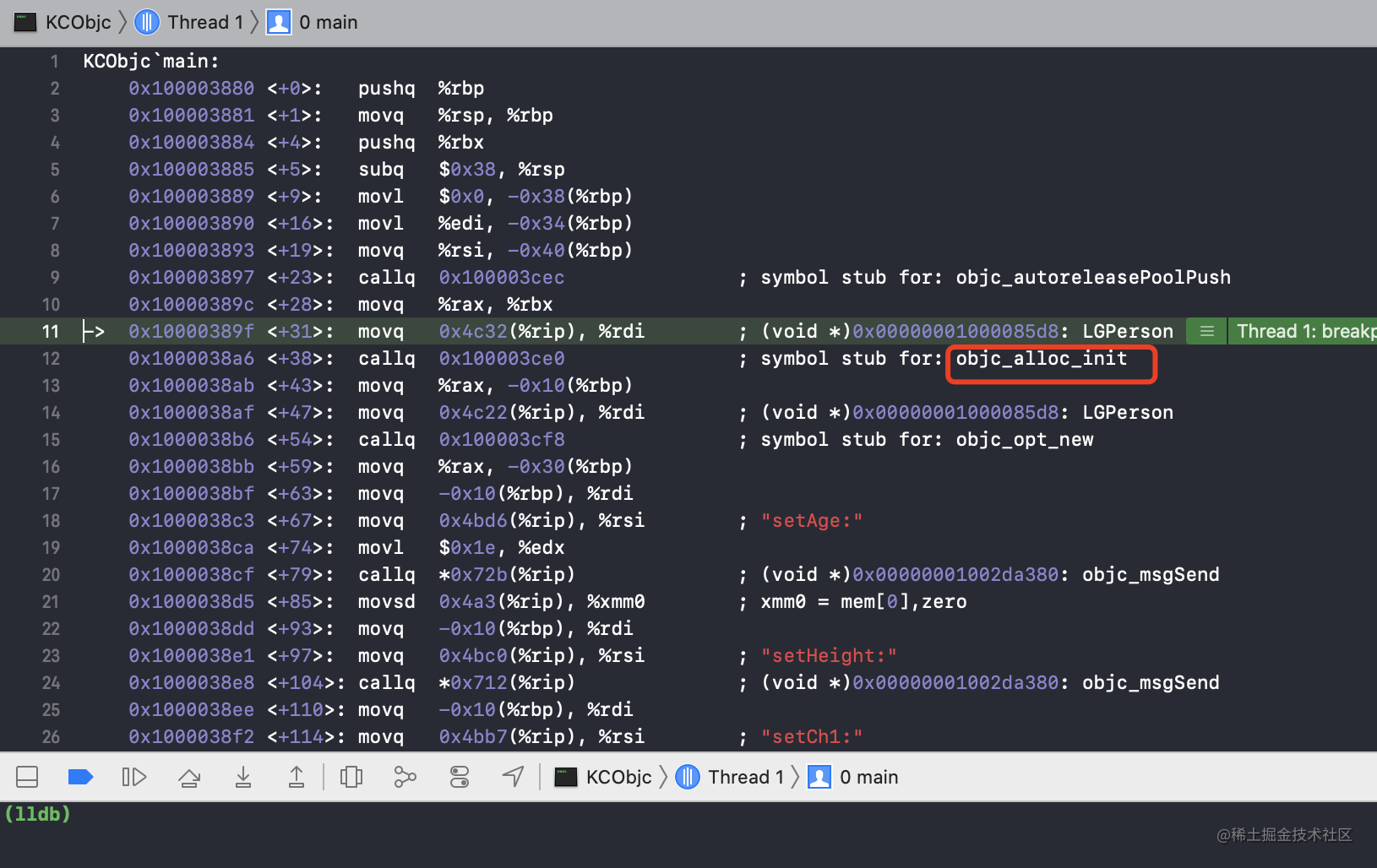Click 'KCObjc`main:' header text
This screenshot has height=868, width=1377.
151,61
